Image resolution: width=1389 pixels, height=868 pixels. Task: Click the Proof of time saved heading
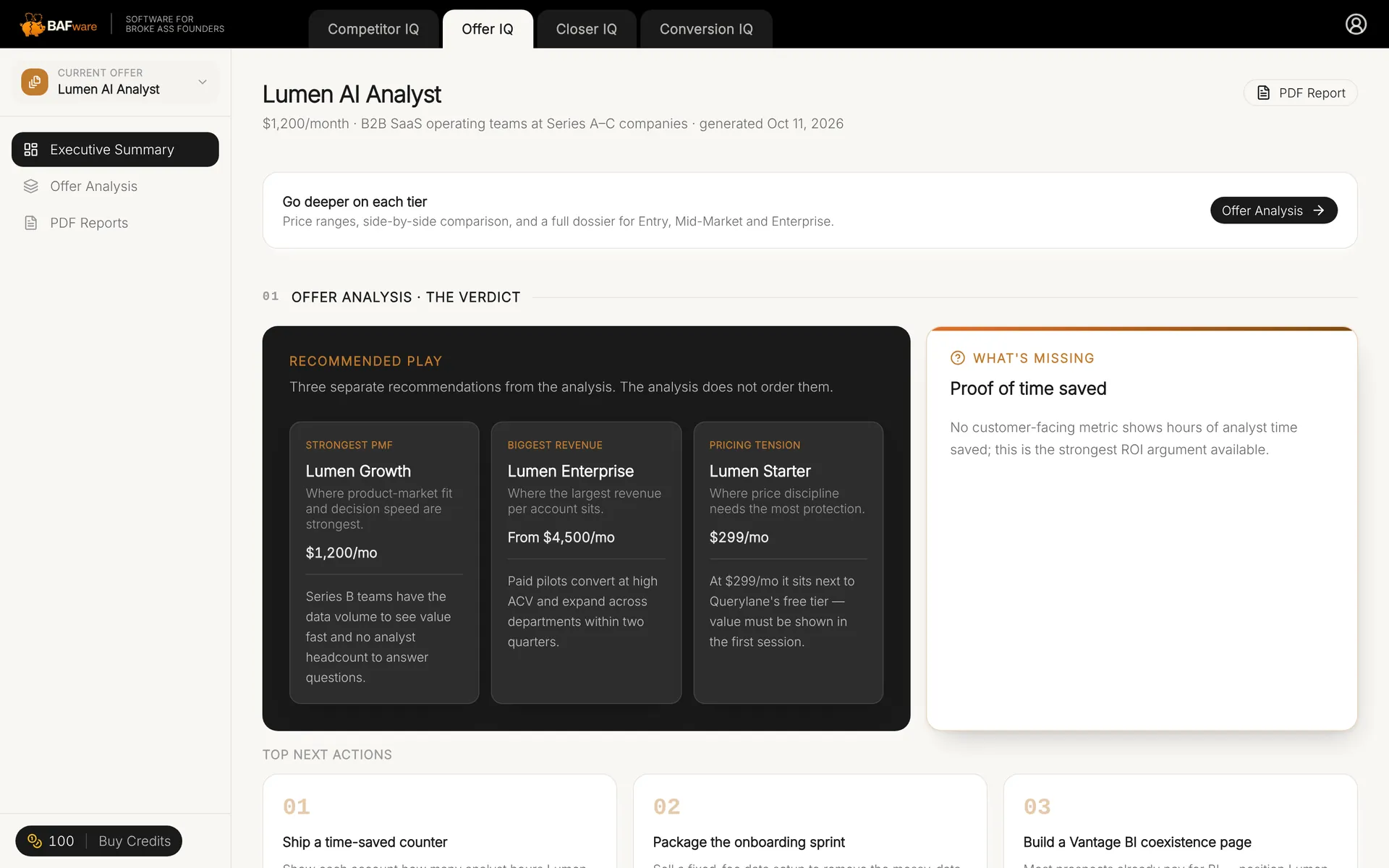[1028, 388]
